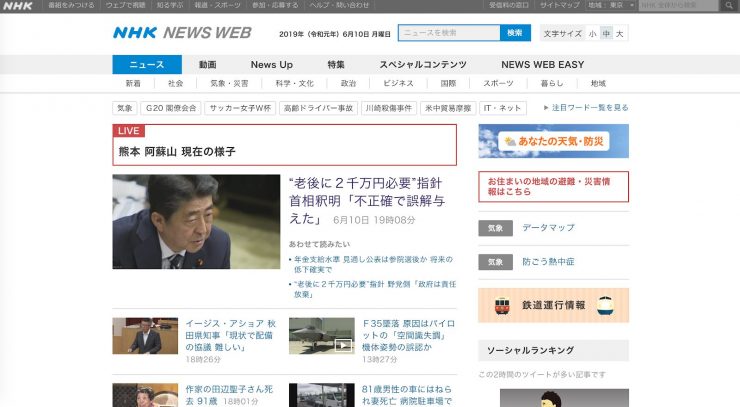Switch to the 動画 tab
Viewport: 740px width, 407px height.
207,64
